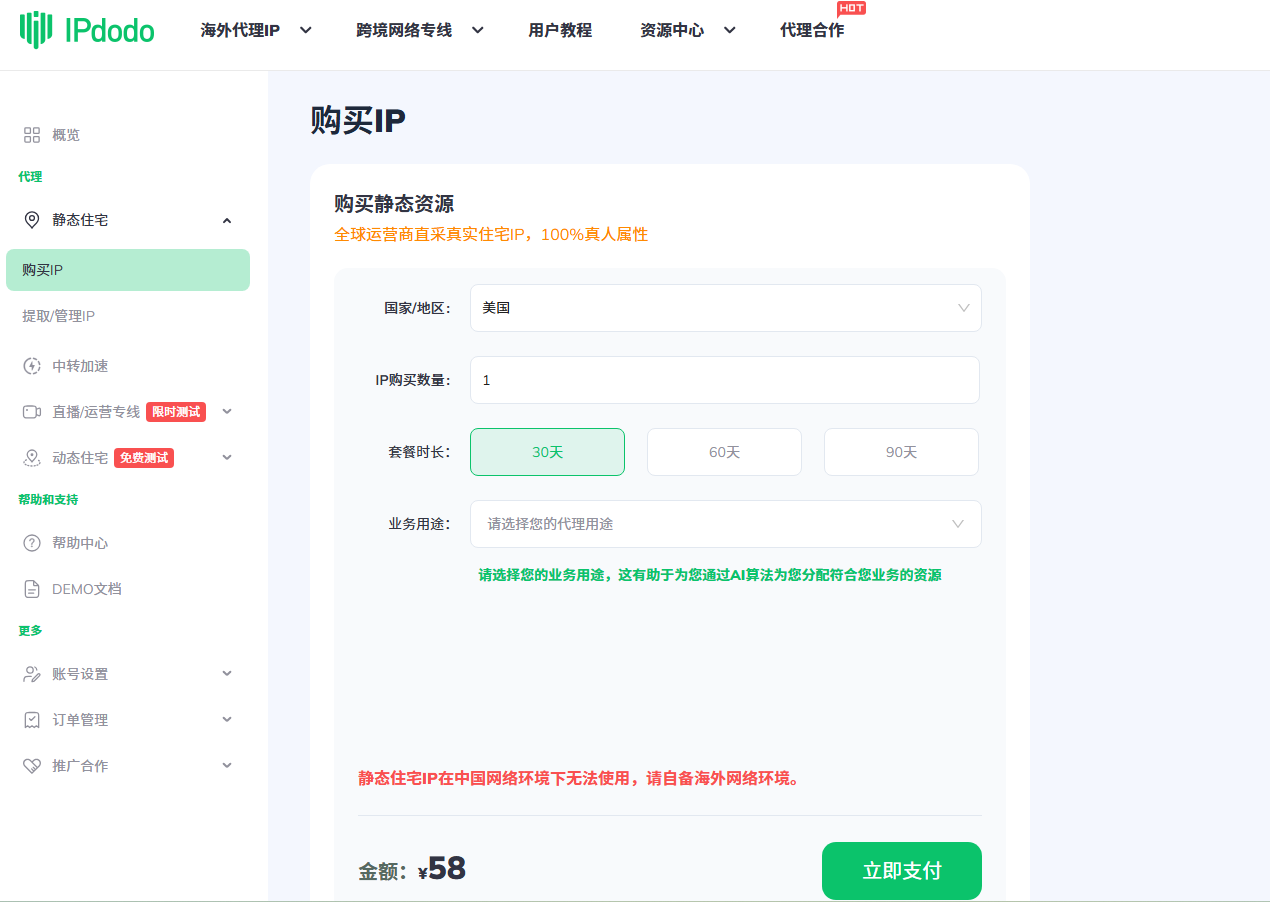1270x902 pixels.
Task: Click the 静态住宅 location pin icon
Action: pos(31,219)
